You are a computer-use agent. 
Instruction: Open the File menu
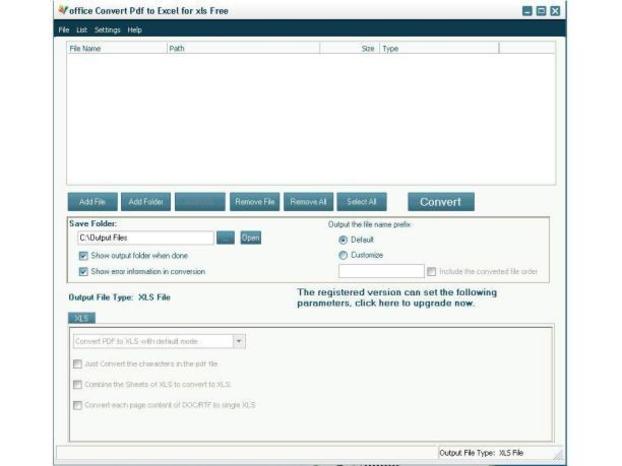(64, 30)
